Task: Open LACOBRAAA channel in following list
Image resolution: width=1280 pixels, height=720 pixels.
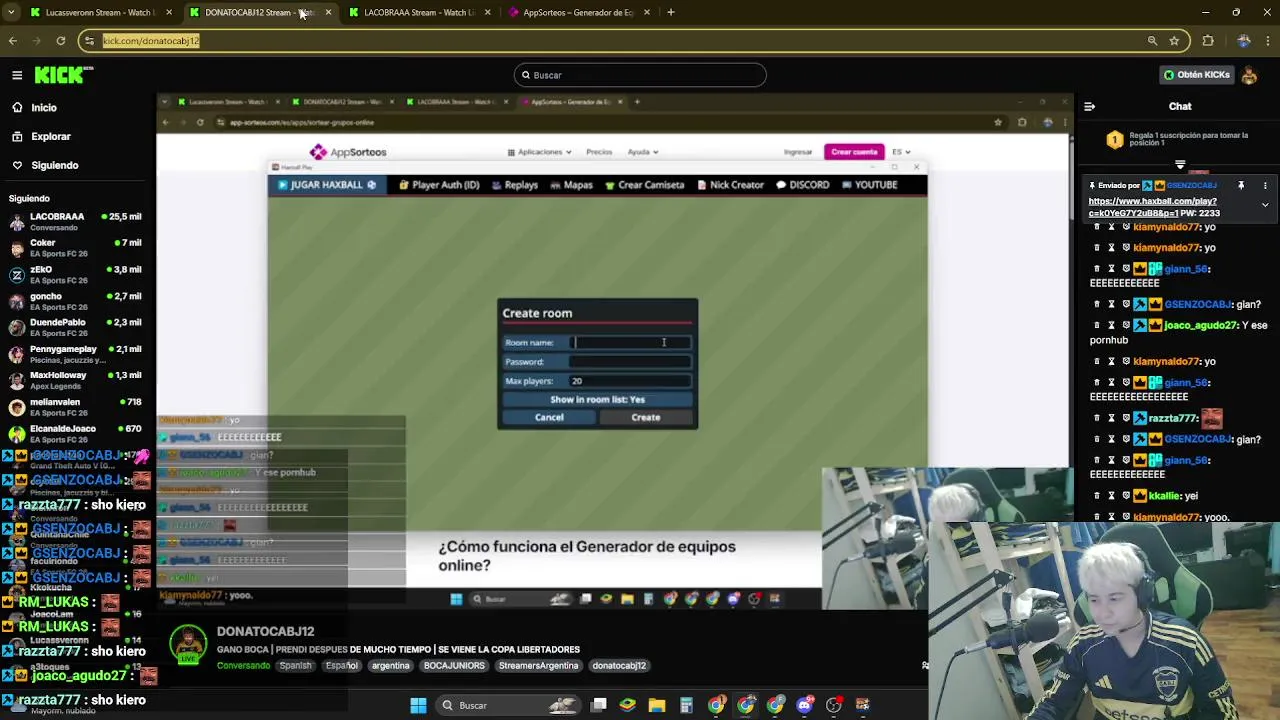Action: point(75,221)
